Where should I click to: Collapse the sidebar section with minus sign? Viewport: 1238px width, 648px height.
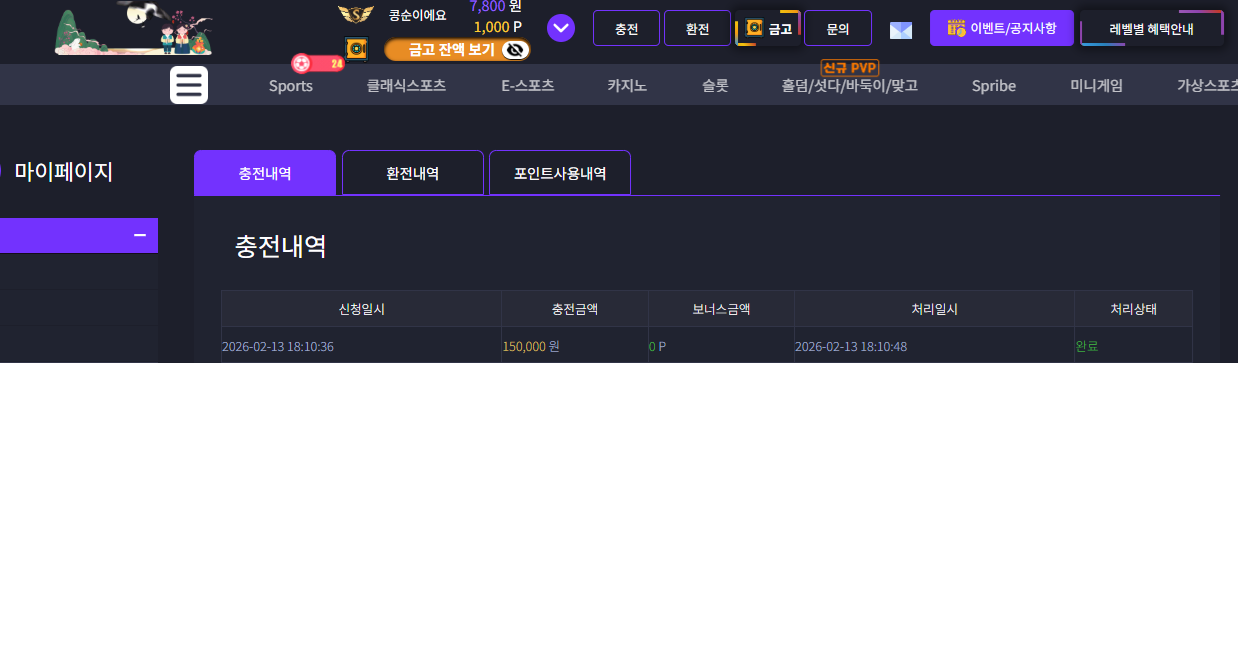(x=140, y=235)
